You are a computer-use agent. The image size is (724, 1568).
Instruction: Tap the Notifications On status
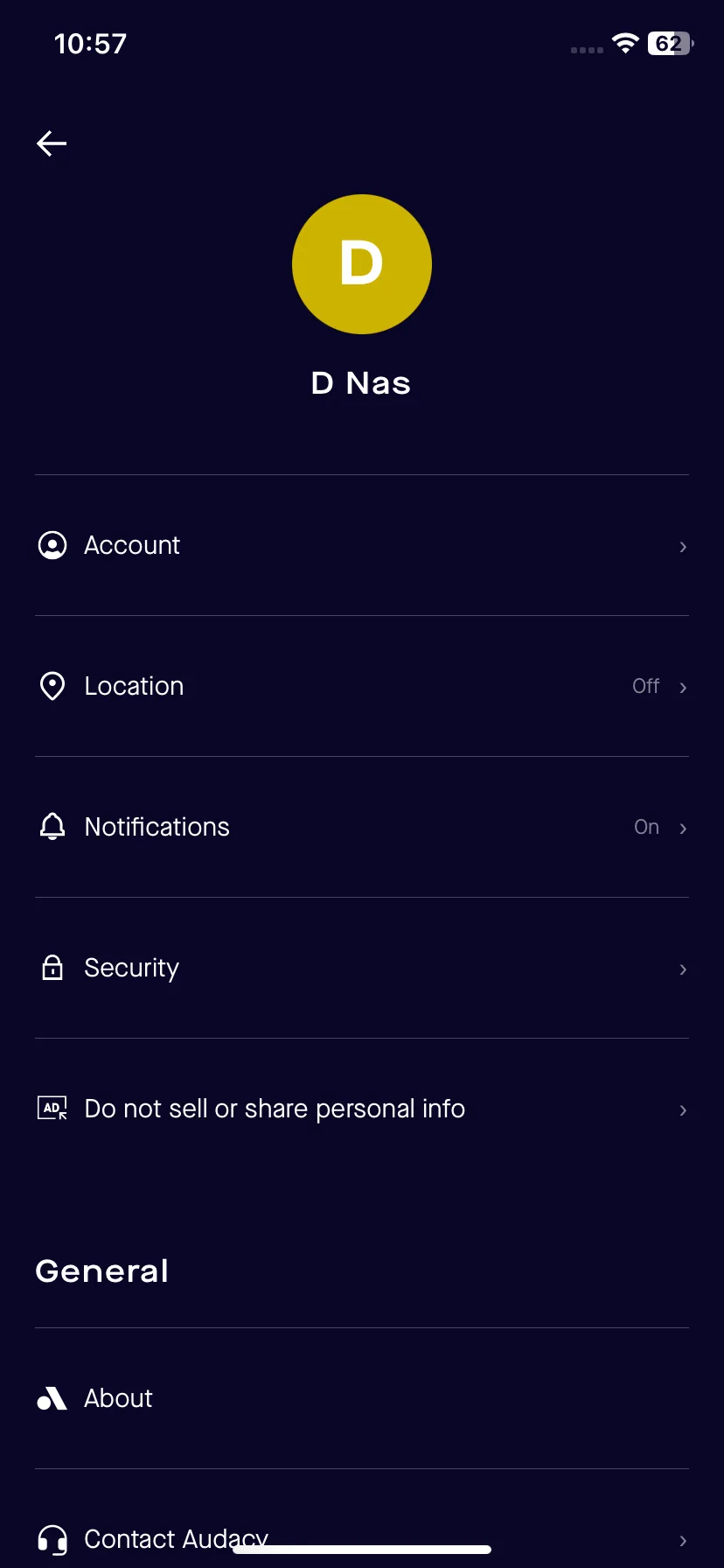click(647, 827)
